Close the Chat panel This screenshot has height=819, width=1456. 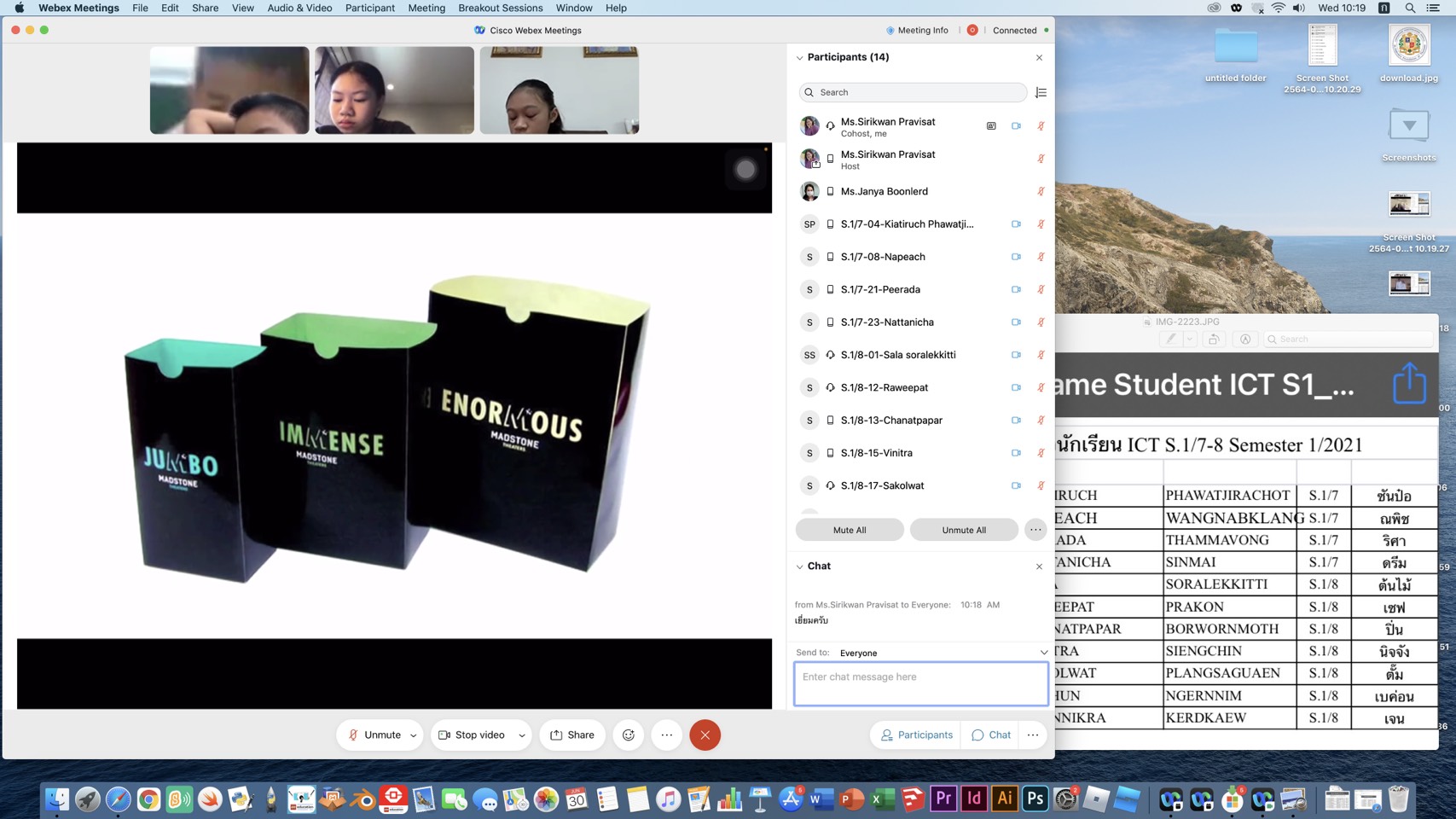pyautogui.click(x=1039, y=566)
